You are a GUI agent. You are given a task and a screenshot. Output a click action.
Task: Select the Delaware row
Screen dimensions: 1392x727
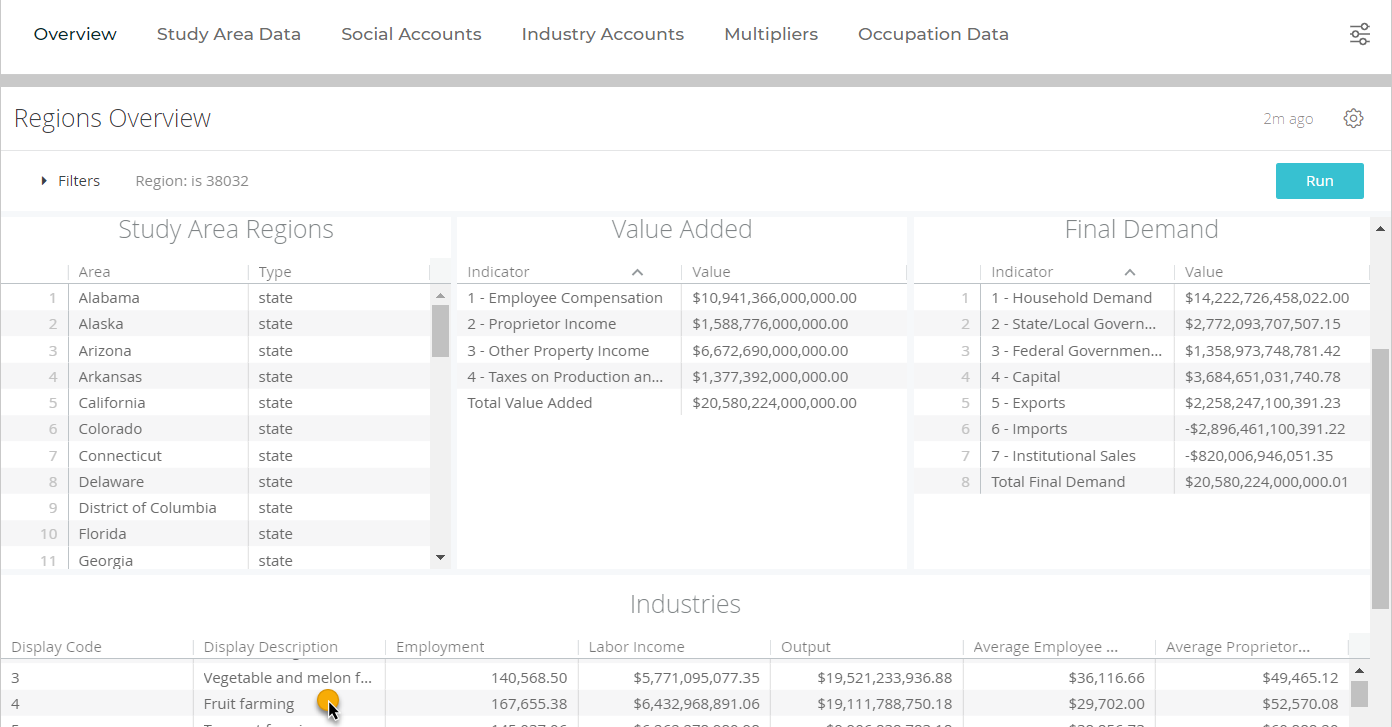215,482
